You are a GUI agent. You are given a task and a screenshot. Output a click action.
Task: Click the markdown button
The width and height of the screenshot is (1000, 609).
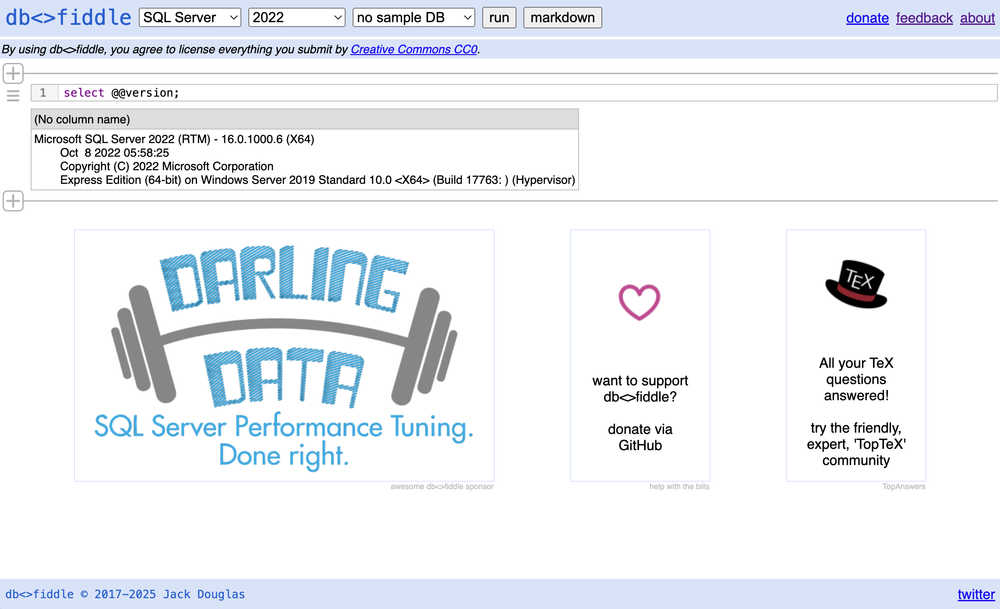tap(562, 17)
